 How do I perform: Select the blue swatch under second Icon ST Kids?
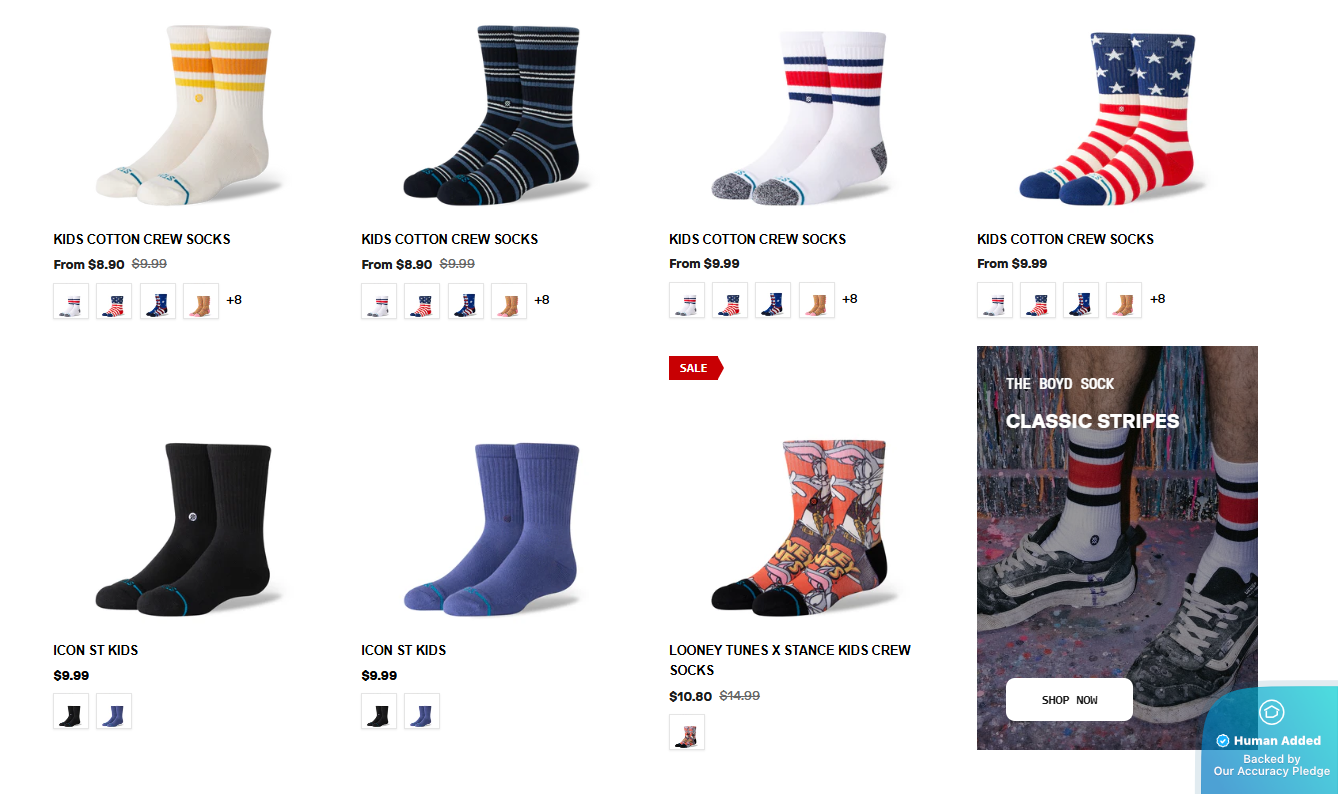pos(422,712)
